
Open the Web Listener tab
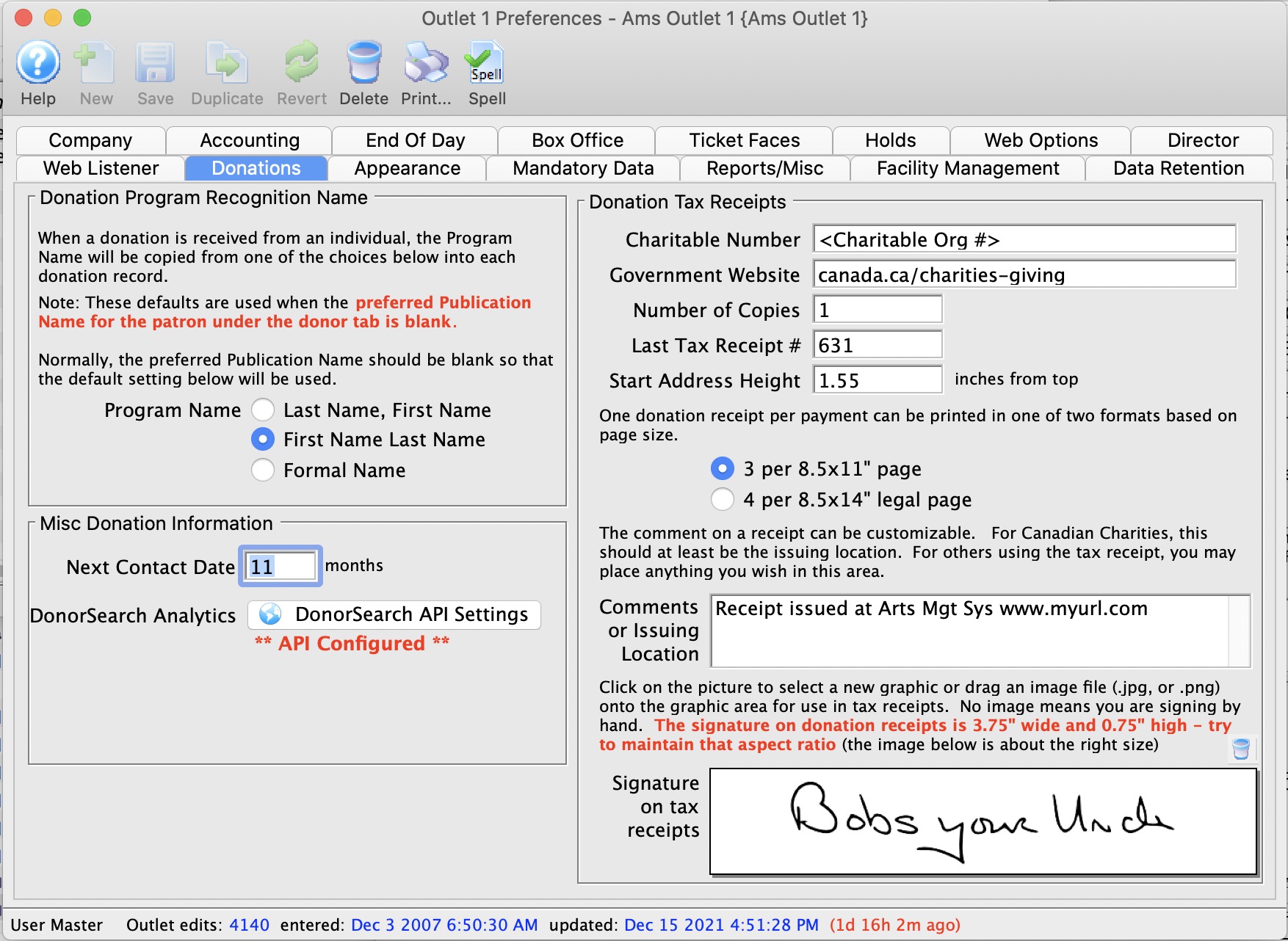point(101,168)
